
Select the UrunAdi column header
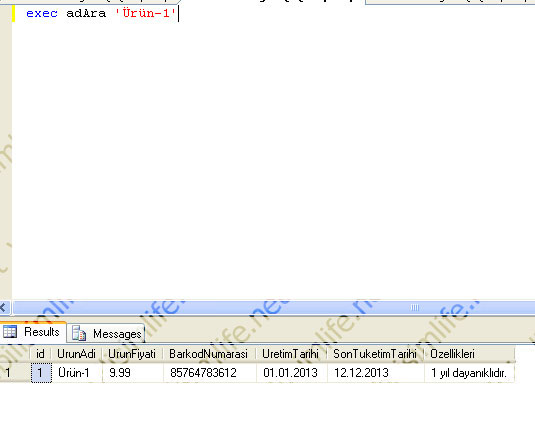(76, 354)
